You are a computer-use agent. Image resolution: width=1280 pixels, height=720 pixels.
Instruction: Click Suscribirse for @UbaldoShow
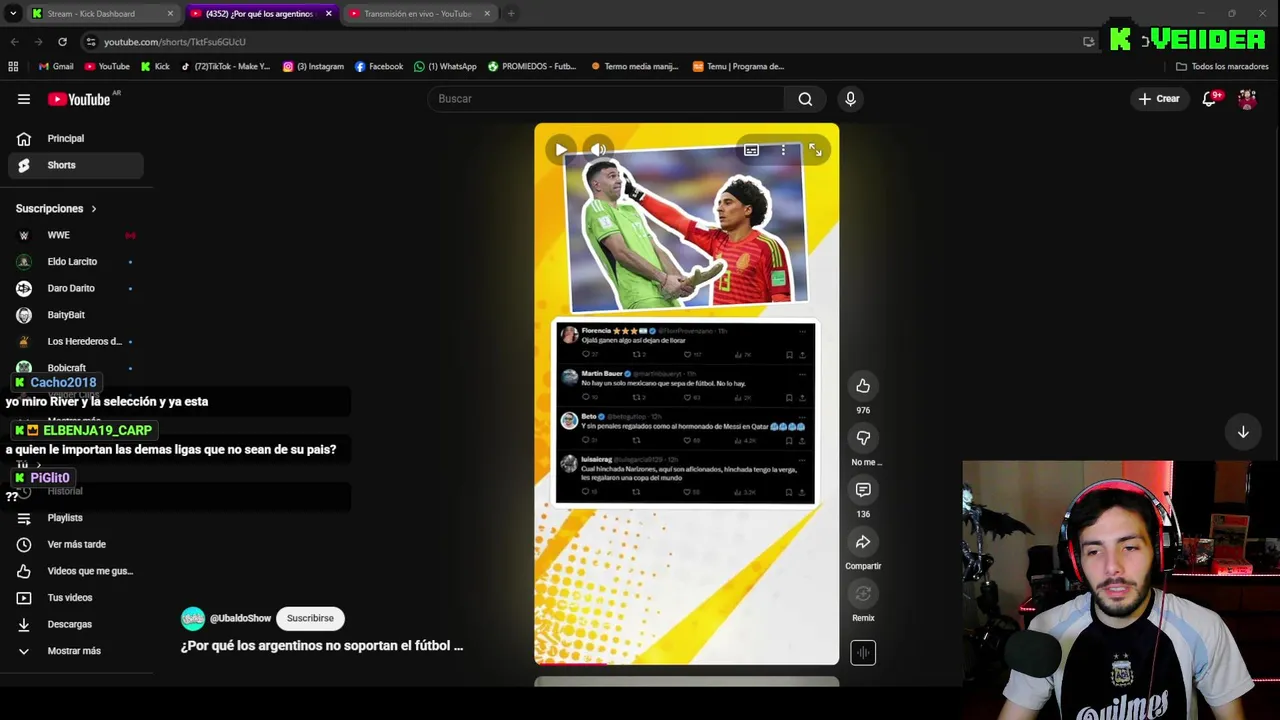point(310,618)
